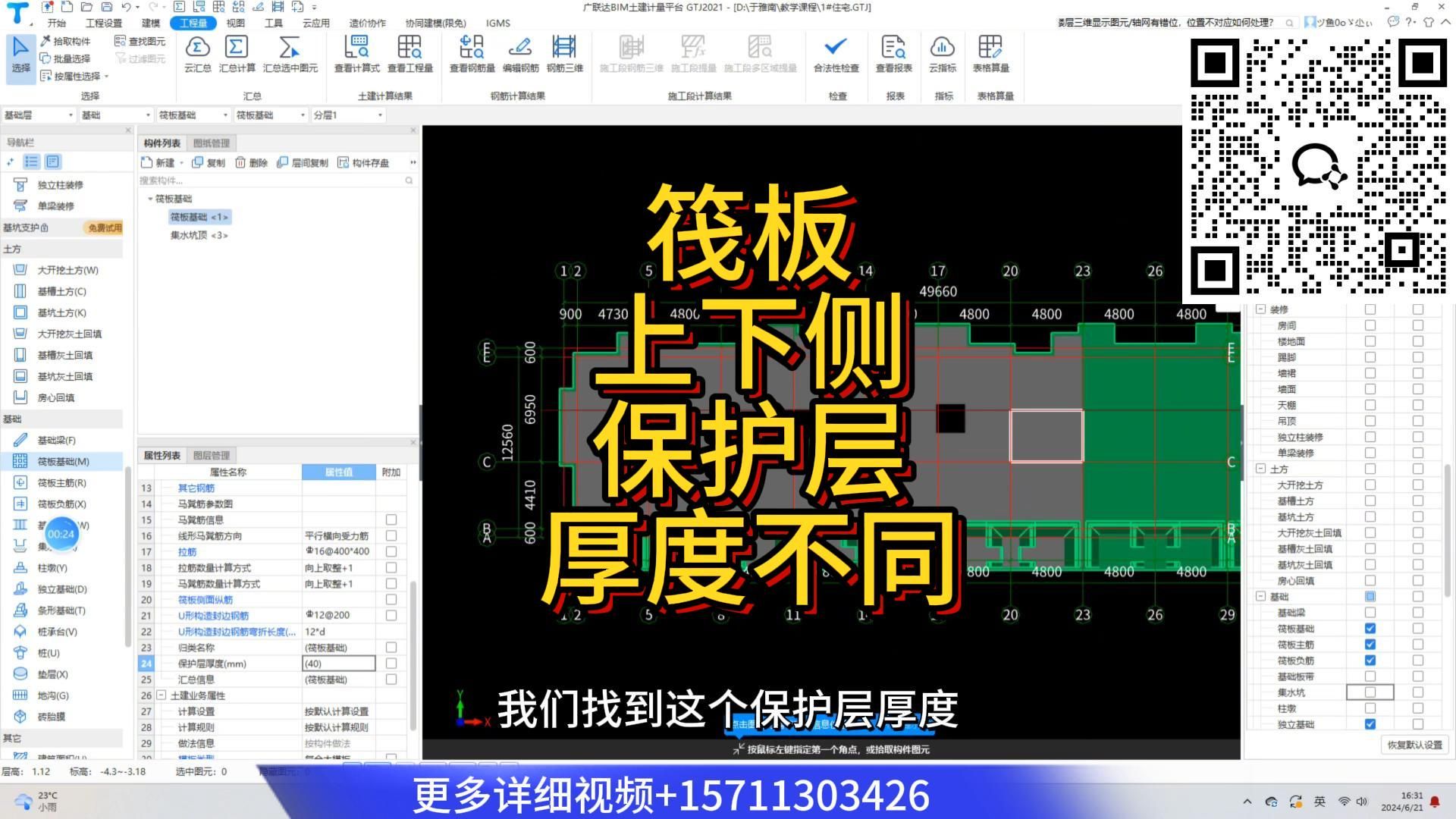Collapse the 筏板基础 tree node
Screen dimensions: 1456x819
point(150,199)
